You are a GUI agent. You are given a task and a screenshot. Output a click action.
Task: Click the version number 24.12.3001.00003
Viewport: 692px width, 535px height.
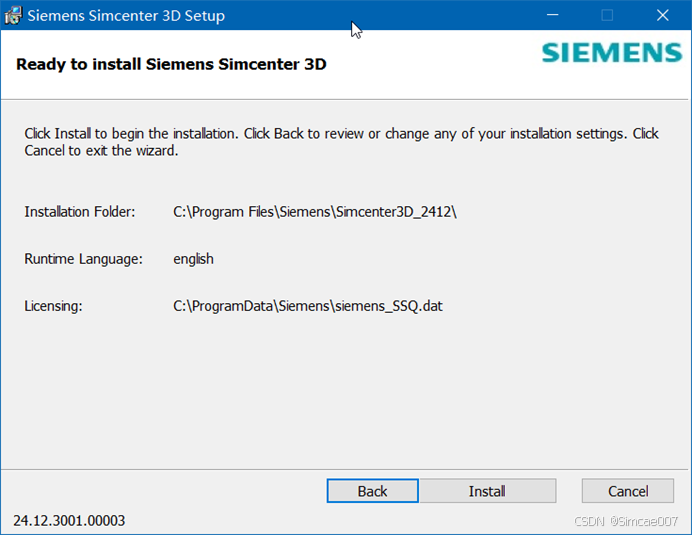click(69, 521)
